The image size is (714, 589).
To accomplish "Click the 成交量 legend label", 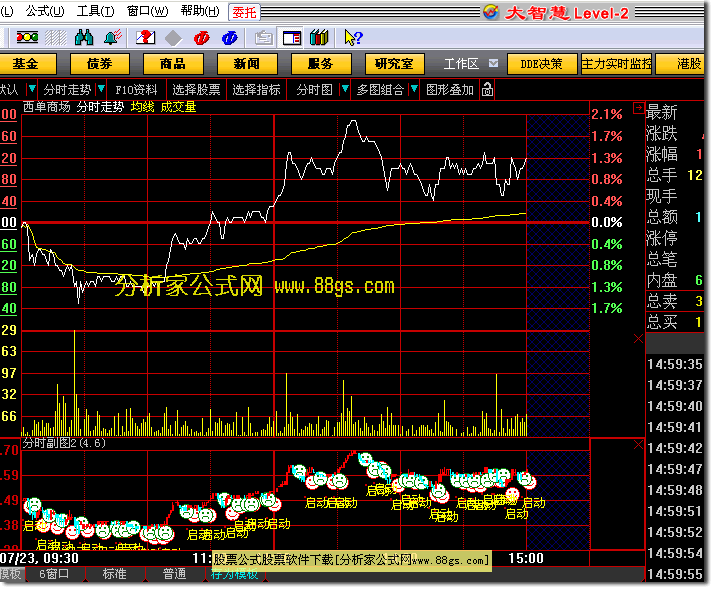I will coord(178,107).
